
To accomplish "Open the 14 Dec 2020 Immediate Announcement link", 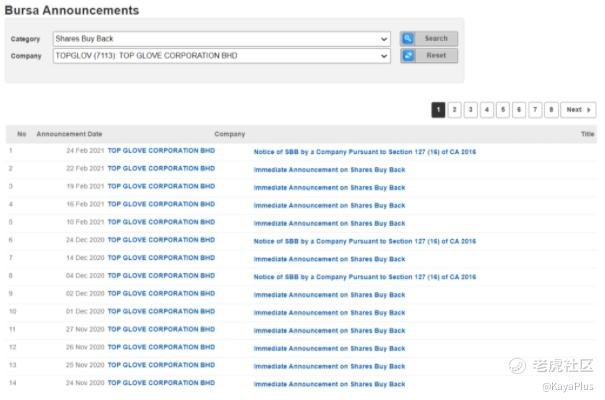I will click(330, 259).
